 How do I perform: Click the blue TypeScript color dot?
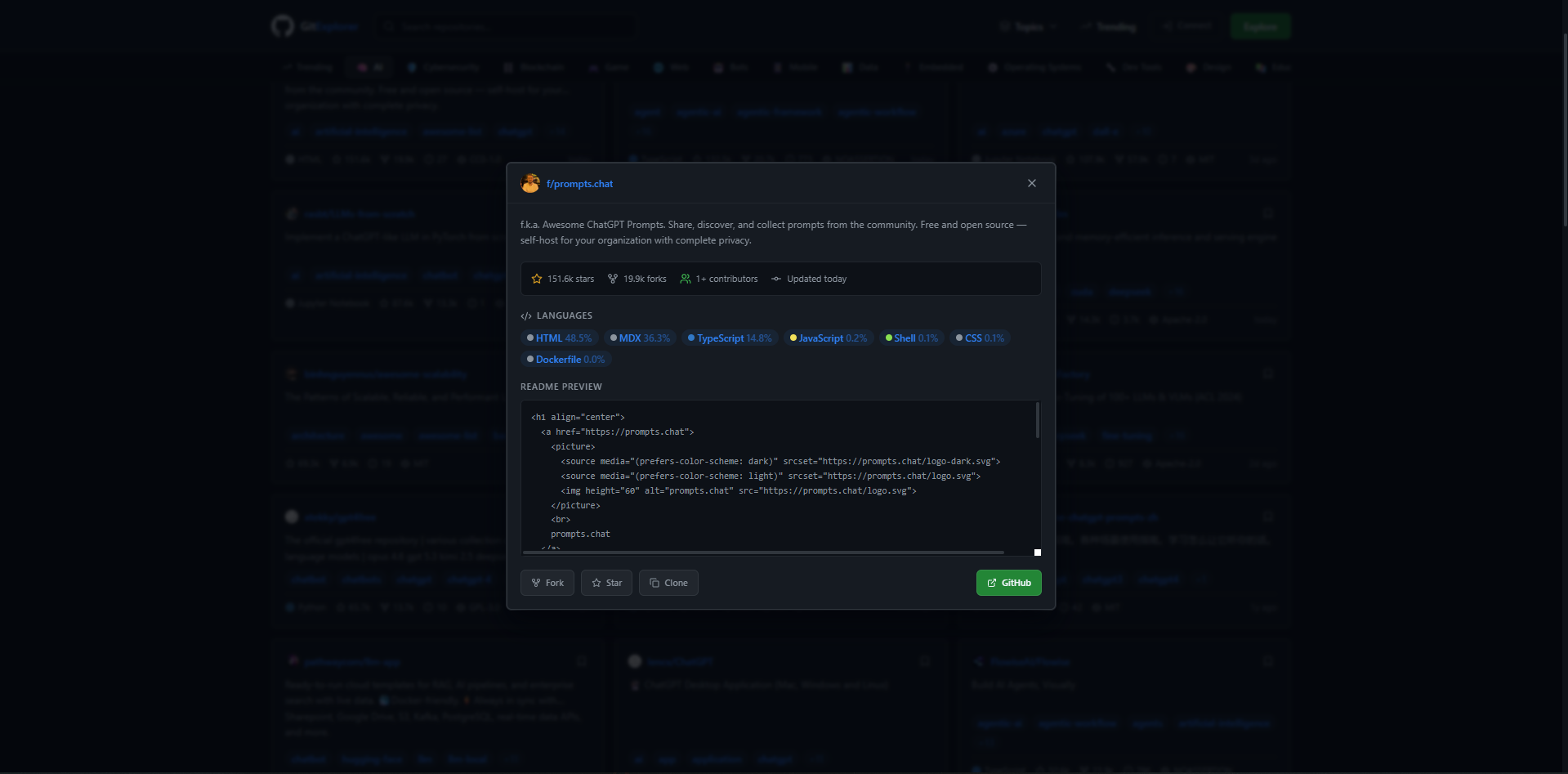coord(691,338)
